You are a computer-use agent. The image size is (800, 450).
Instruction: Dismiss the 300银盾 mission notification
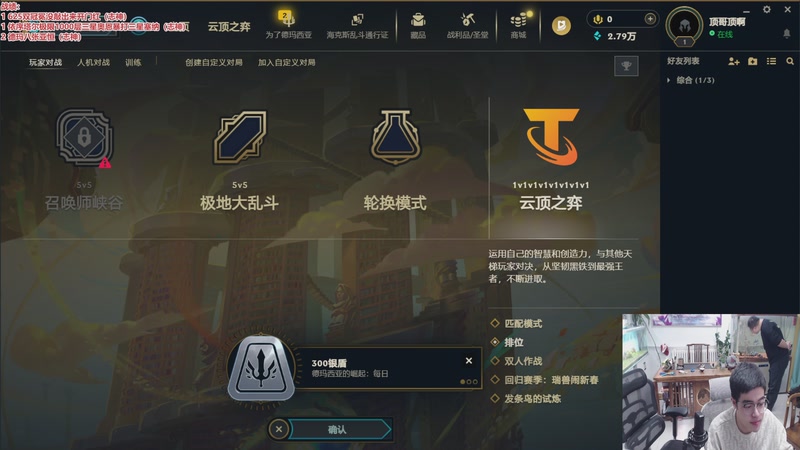469,361
